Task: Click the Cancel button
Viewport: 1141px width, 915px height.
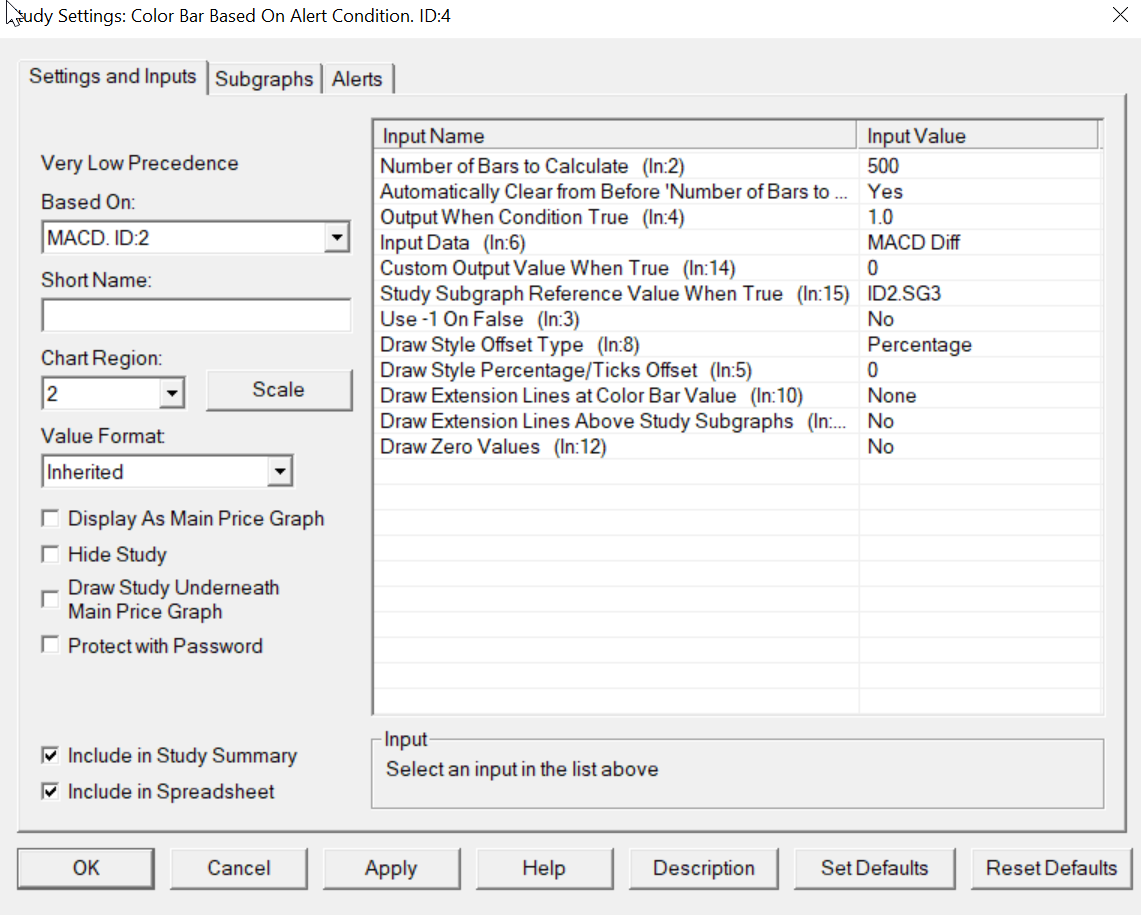Action: [x=239, y=868]
